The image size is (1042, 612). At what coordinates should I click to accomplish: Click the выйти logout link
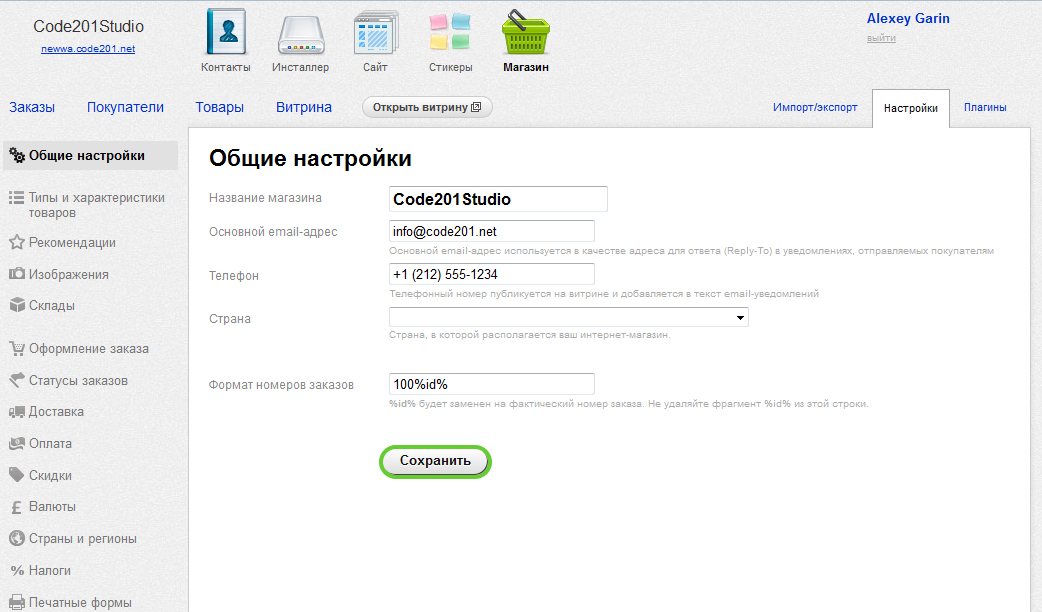tap(880, 38)
